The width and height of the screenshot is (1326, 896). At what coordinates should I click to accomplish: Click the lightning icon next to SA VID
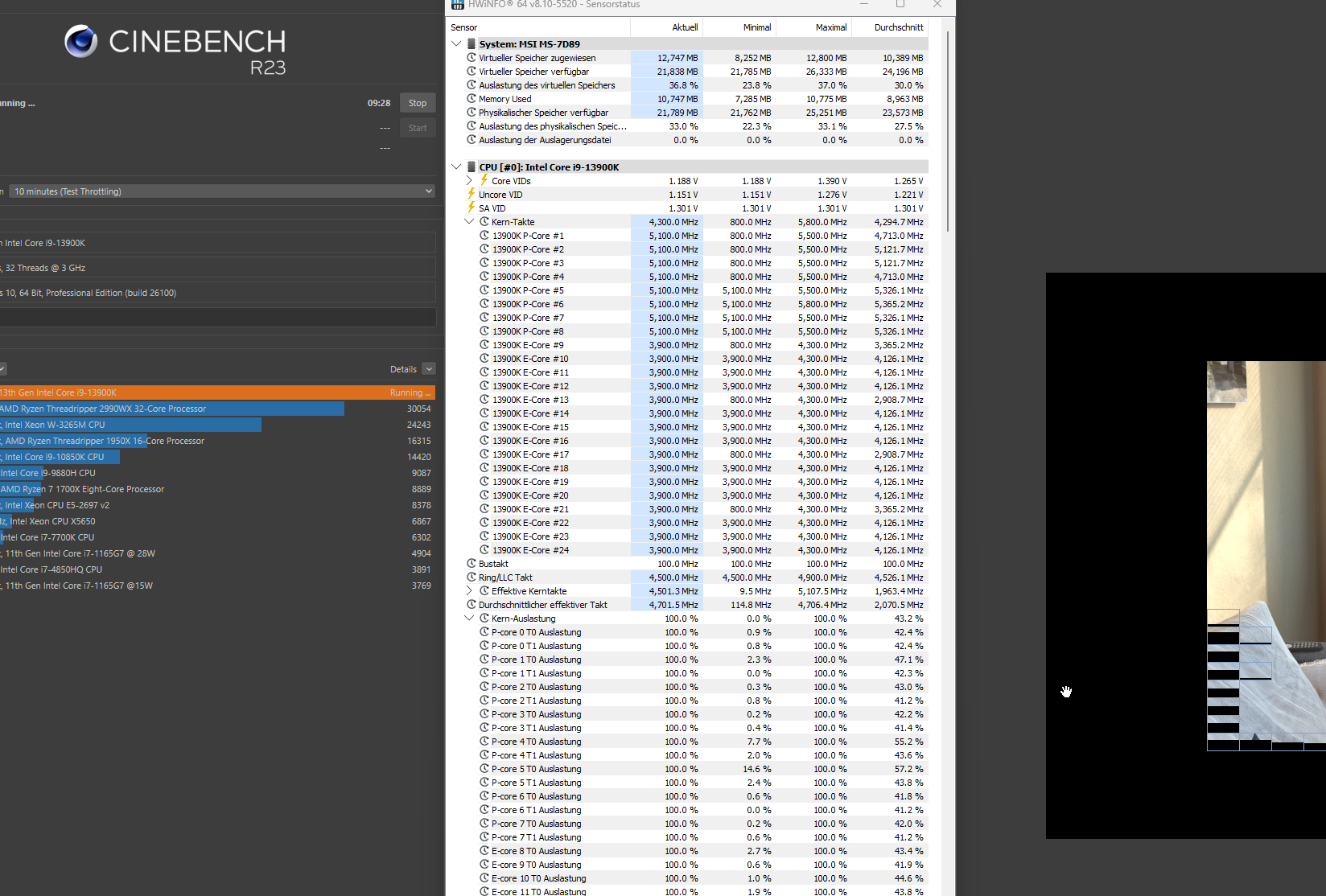tap(472, 208)
